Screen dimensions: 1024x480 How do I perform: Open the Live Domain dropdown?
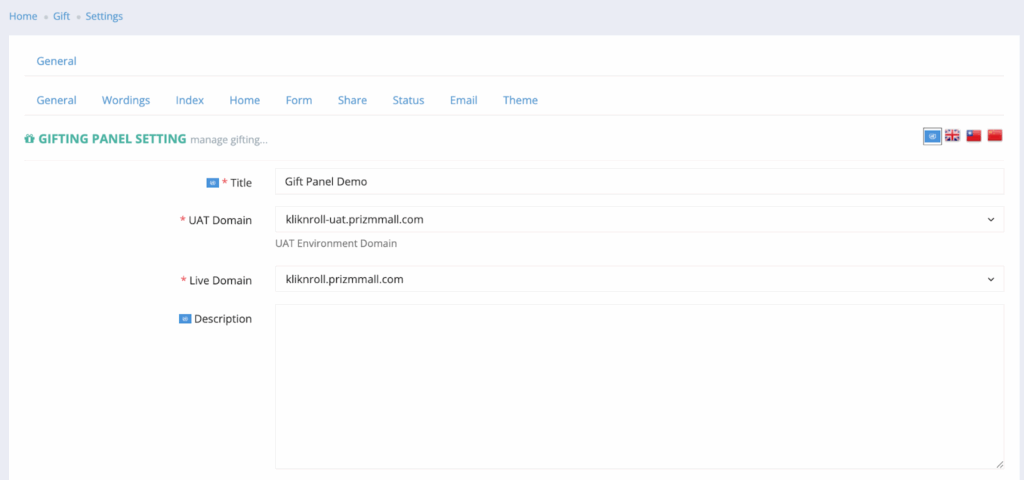639,279
